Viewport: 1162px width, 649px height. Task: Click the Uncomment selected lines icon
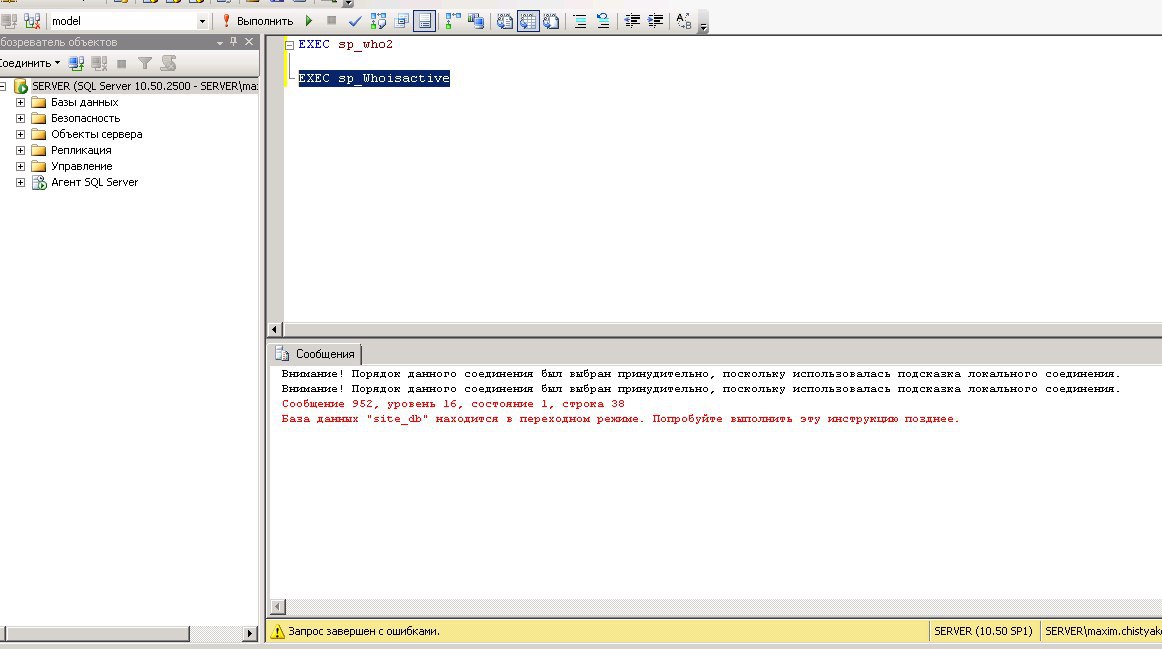pyautogui.click(x=603, y=20)
